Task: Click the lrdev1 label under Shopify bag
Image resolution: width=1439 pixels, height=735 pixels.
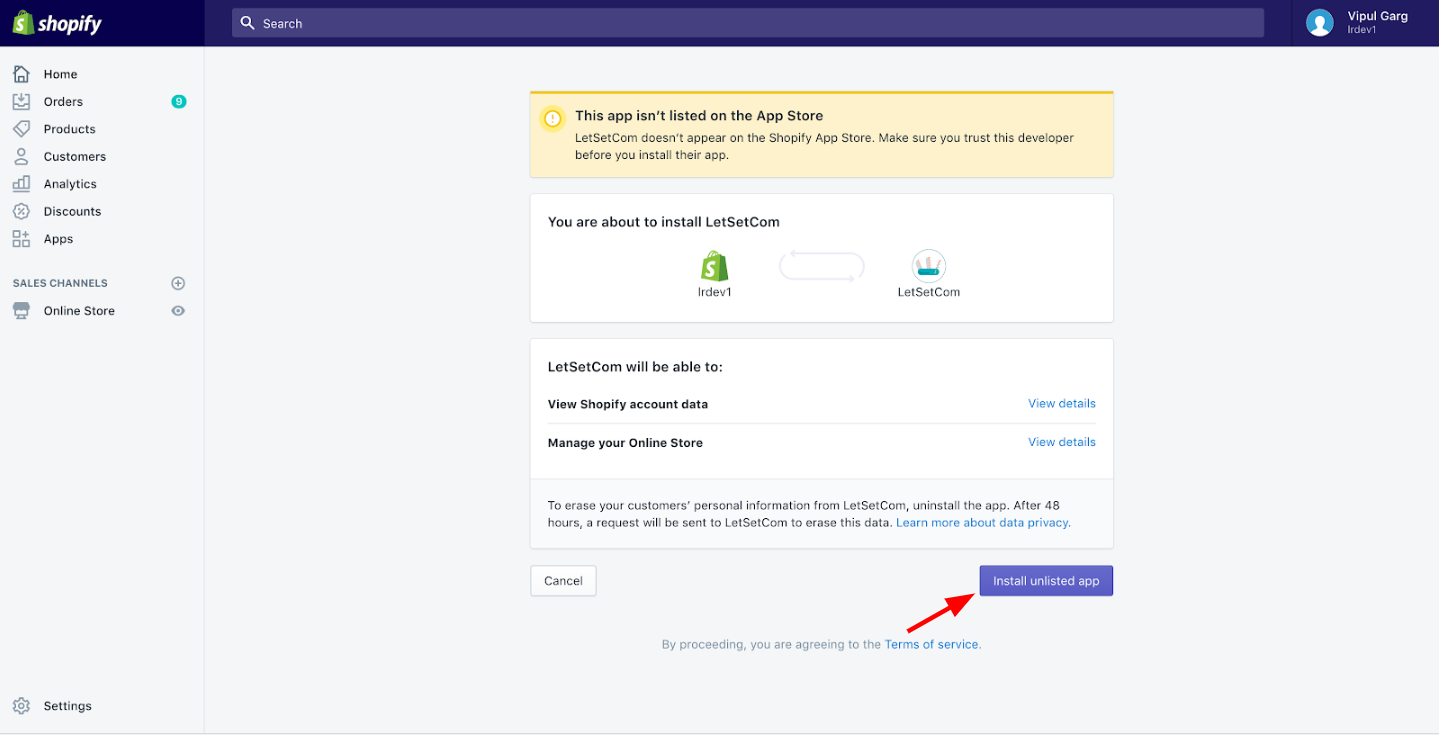Action: [x=714, y=292]
